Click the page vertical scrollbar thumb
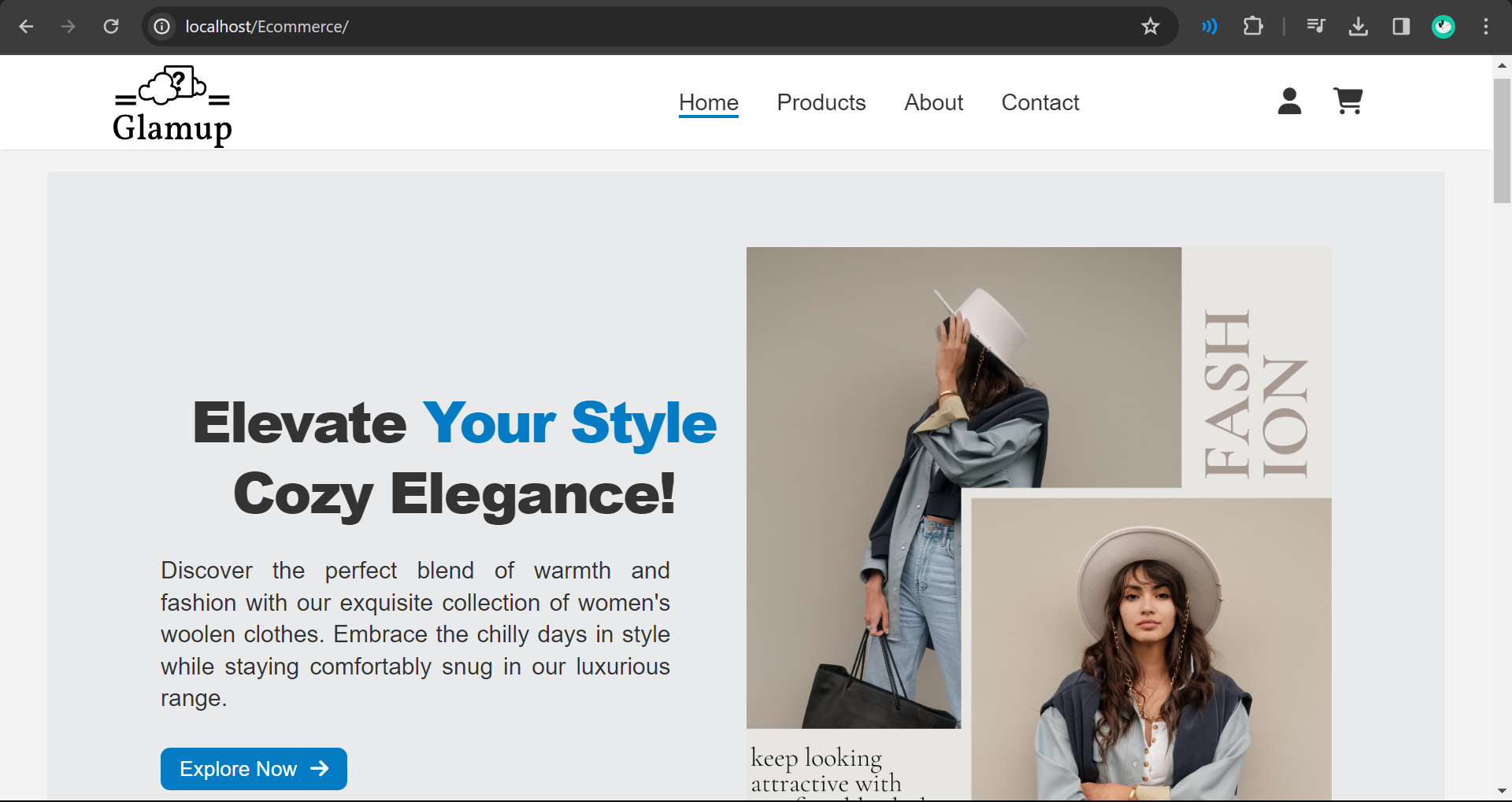Viewport: 1512px width, 802px height. pyautogui.click(x=1502, y=140)
